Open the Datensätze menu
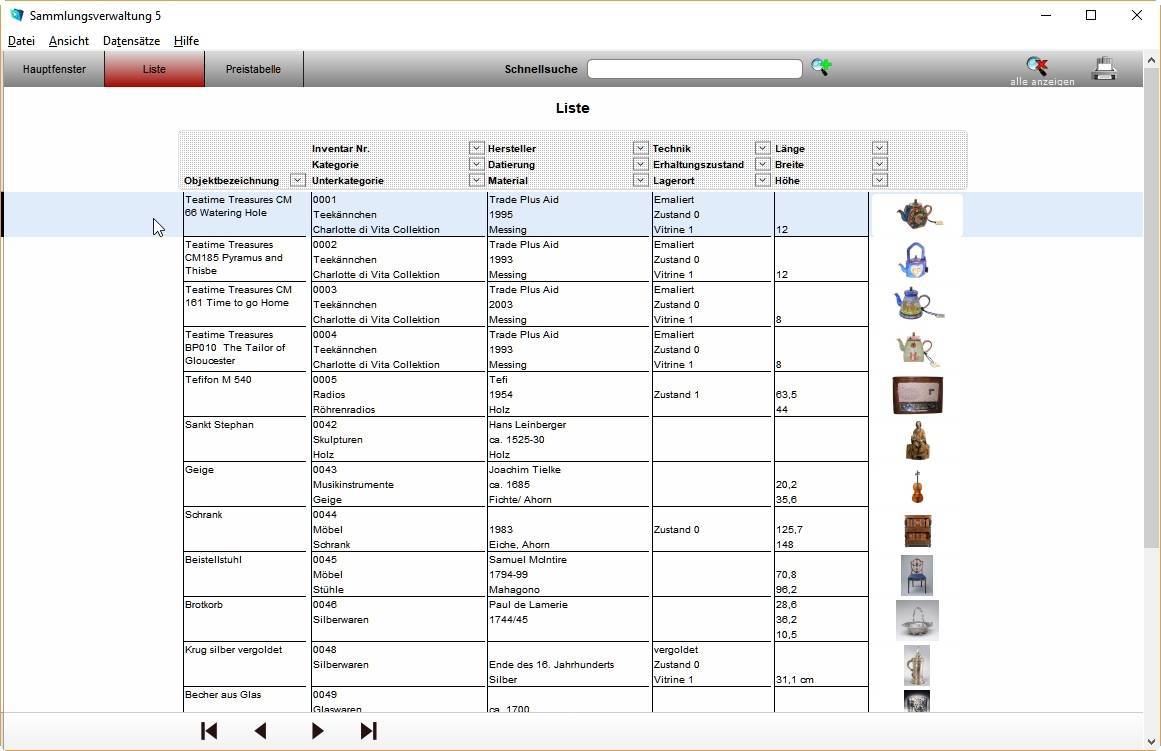This screenshot has width=1161, height=751. [x=131, y=41]
